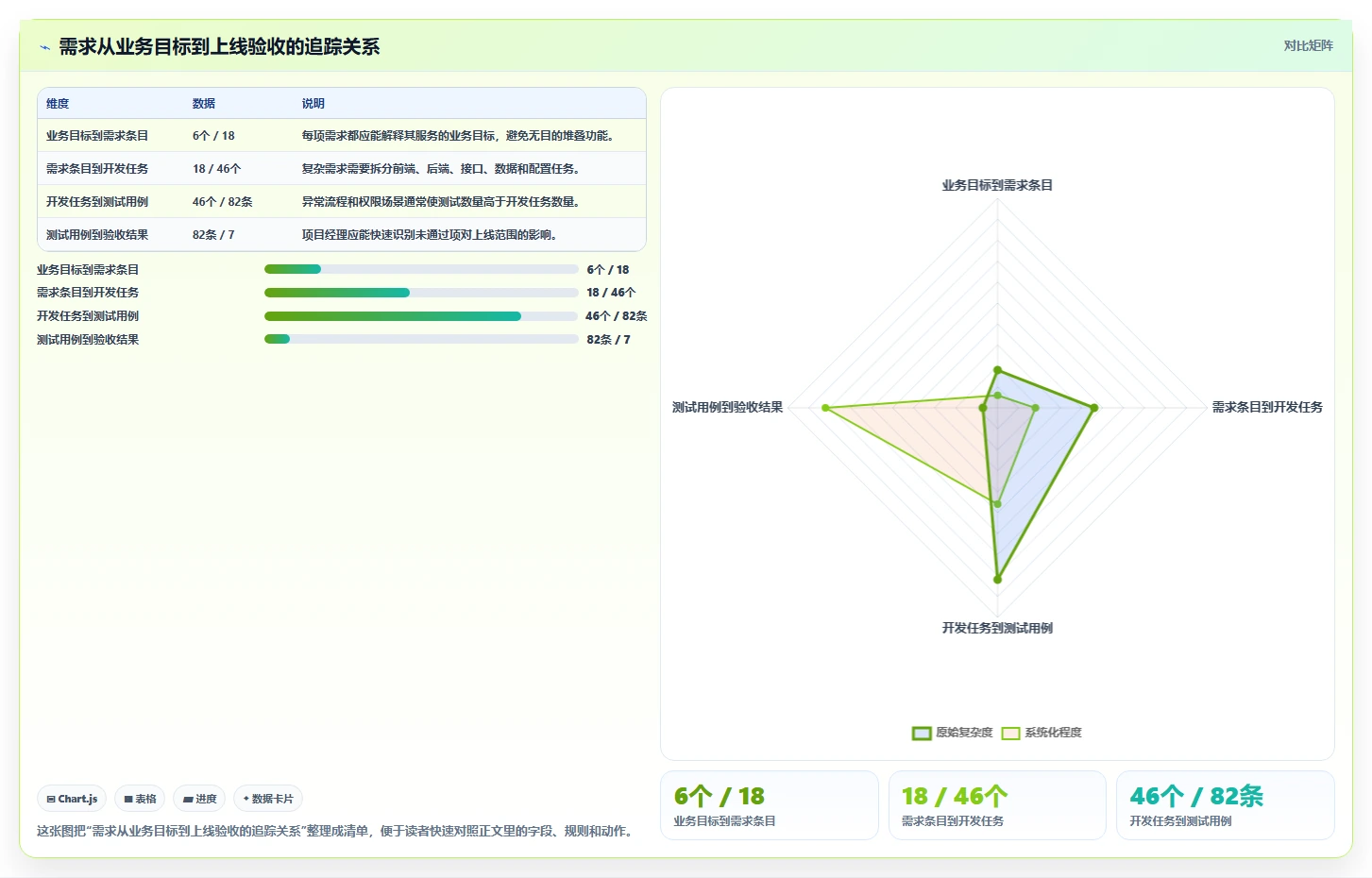Toggle 系统化程度 legend swatch
The height and width of the screenshot is (878, 1372).
coord(1010,733)
